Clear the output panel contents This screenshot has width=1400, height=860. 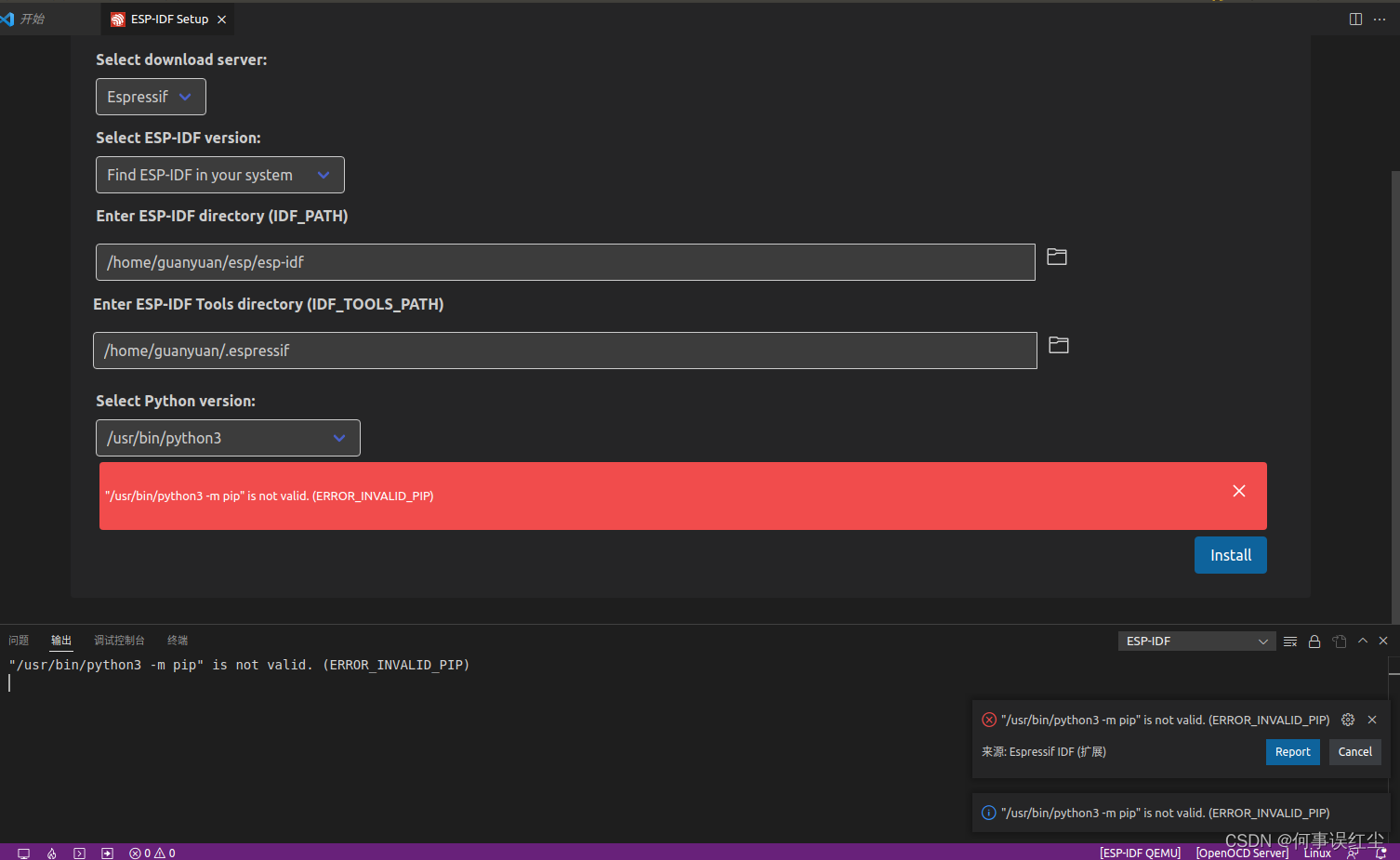click(1290, 642)
